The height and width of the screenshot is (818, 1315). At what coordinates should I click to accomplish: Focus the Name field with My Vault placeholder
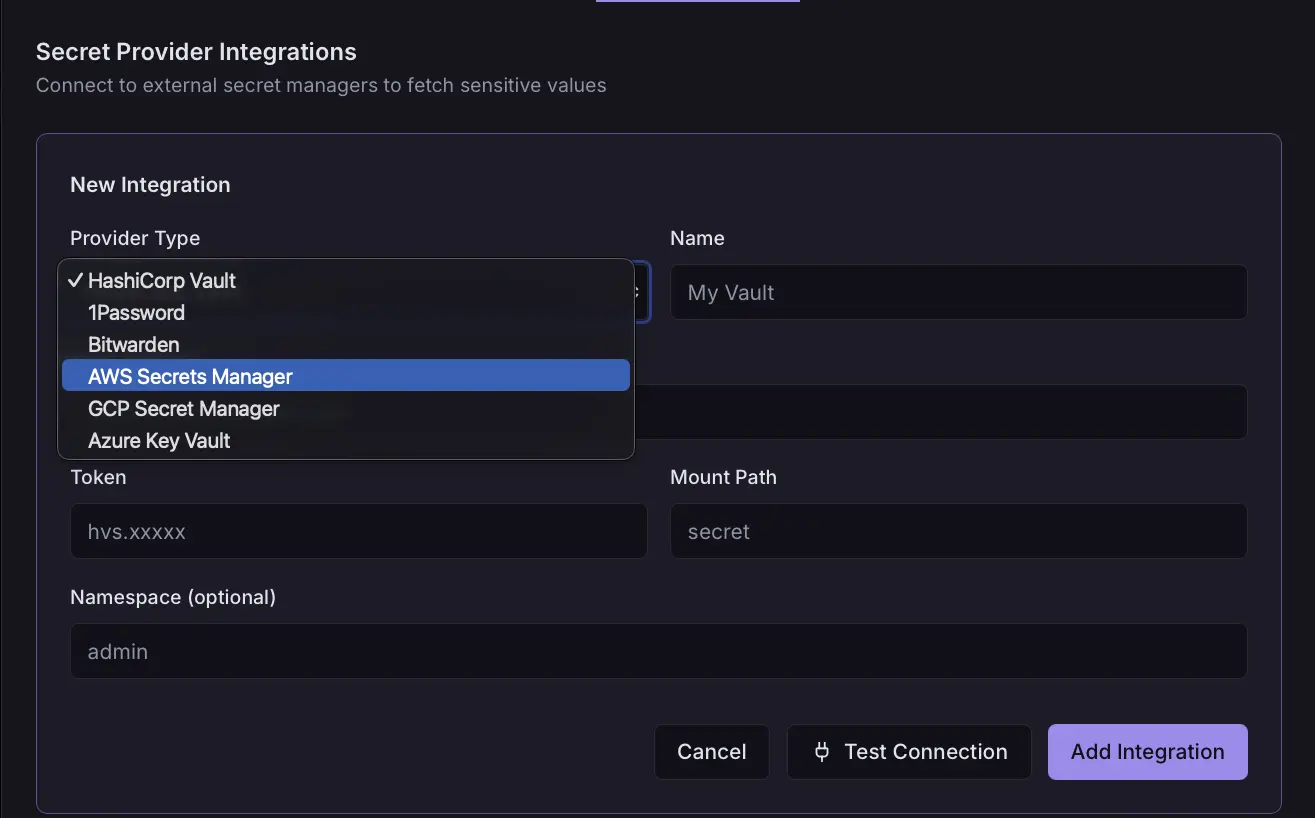click(958, 292)
